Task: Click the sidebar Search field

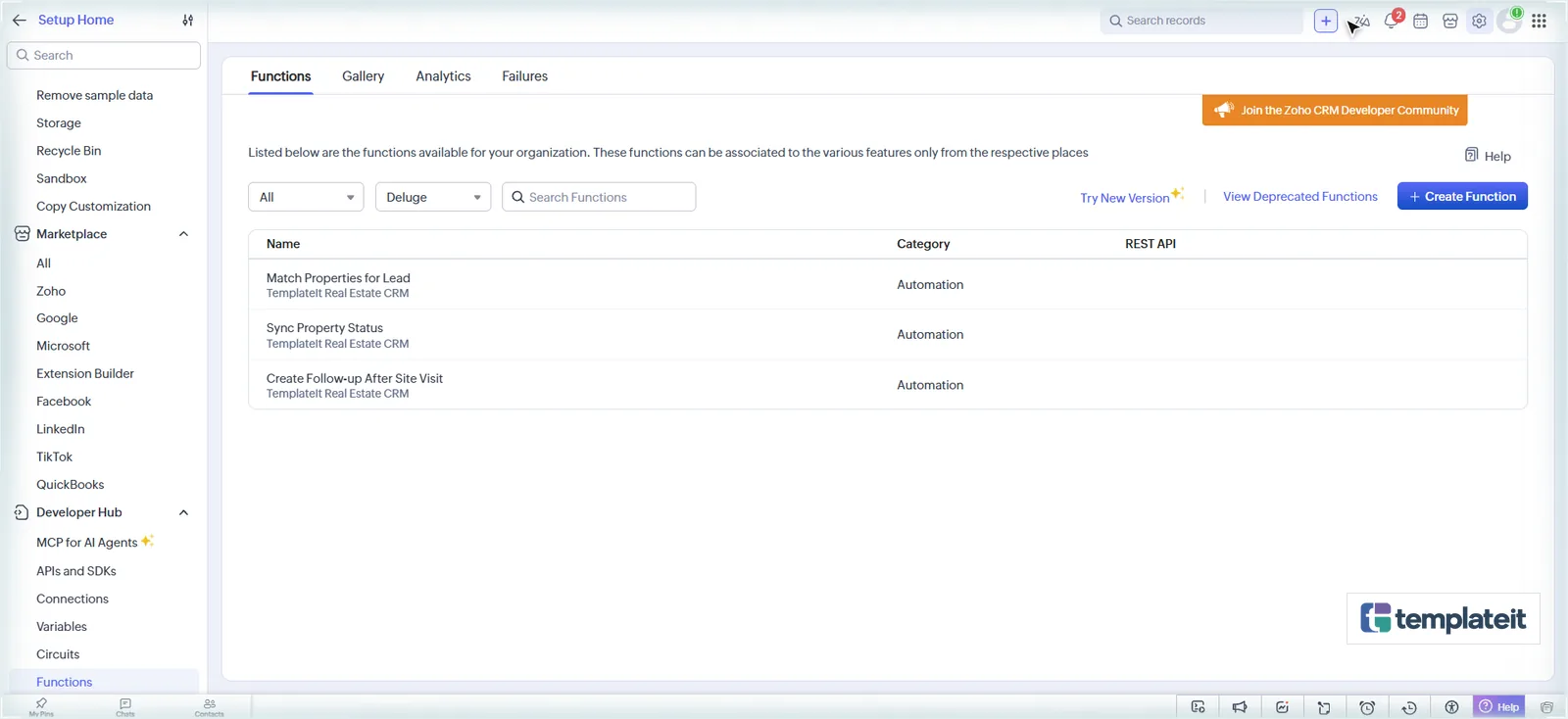Action: pos(104,55)
